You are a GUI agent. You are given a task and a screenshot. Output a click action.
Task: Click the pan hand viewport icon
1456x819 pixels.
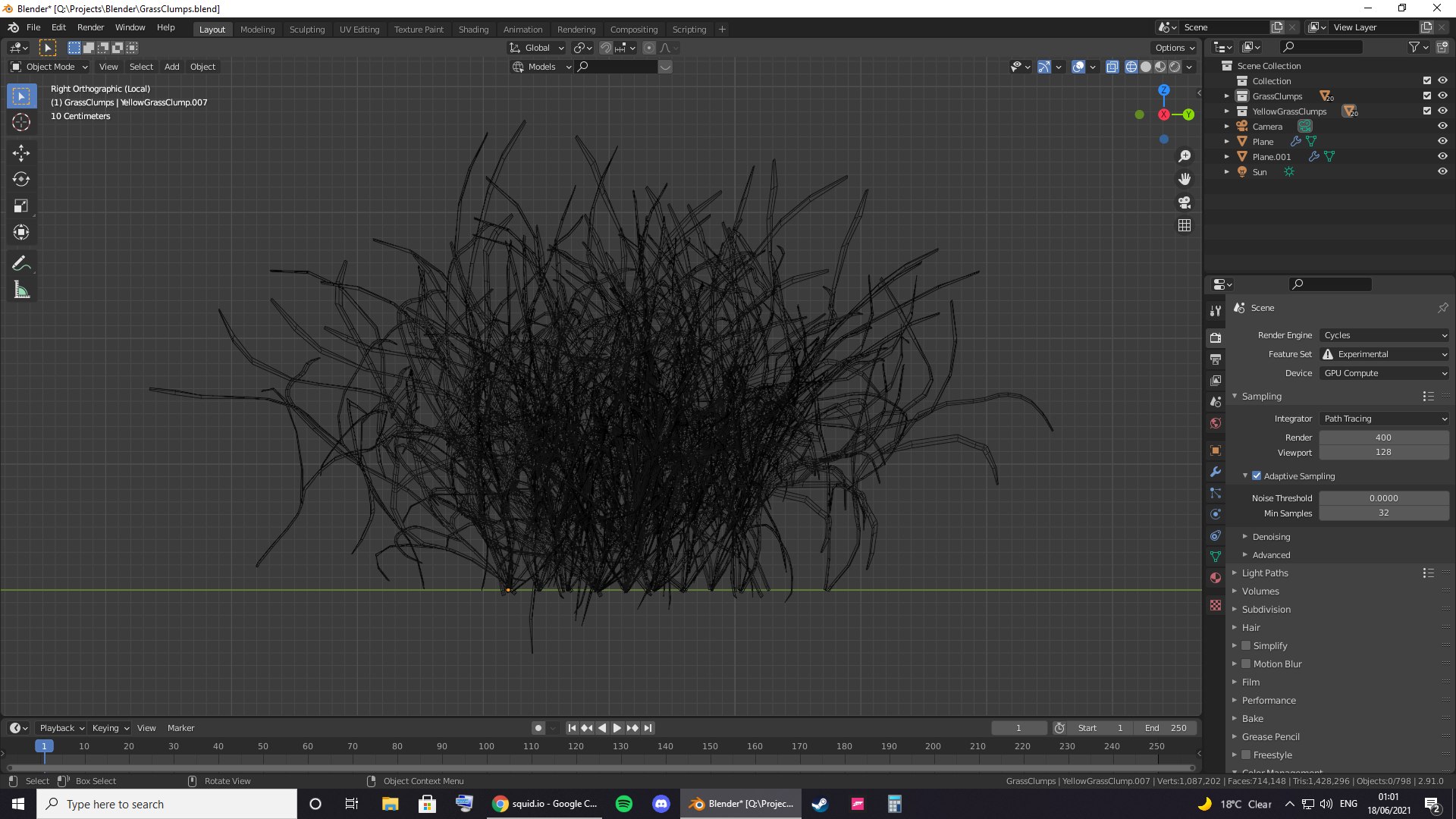(x=1185, y=179)
